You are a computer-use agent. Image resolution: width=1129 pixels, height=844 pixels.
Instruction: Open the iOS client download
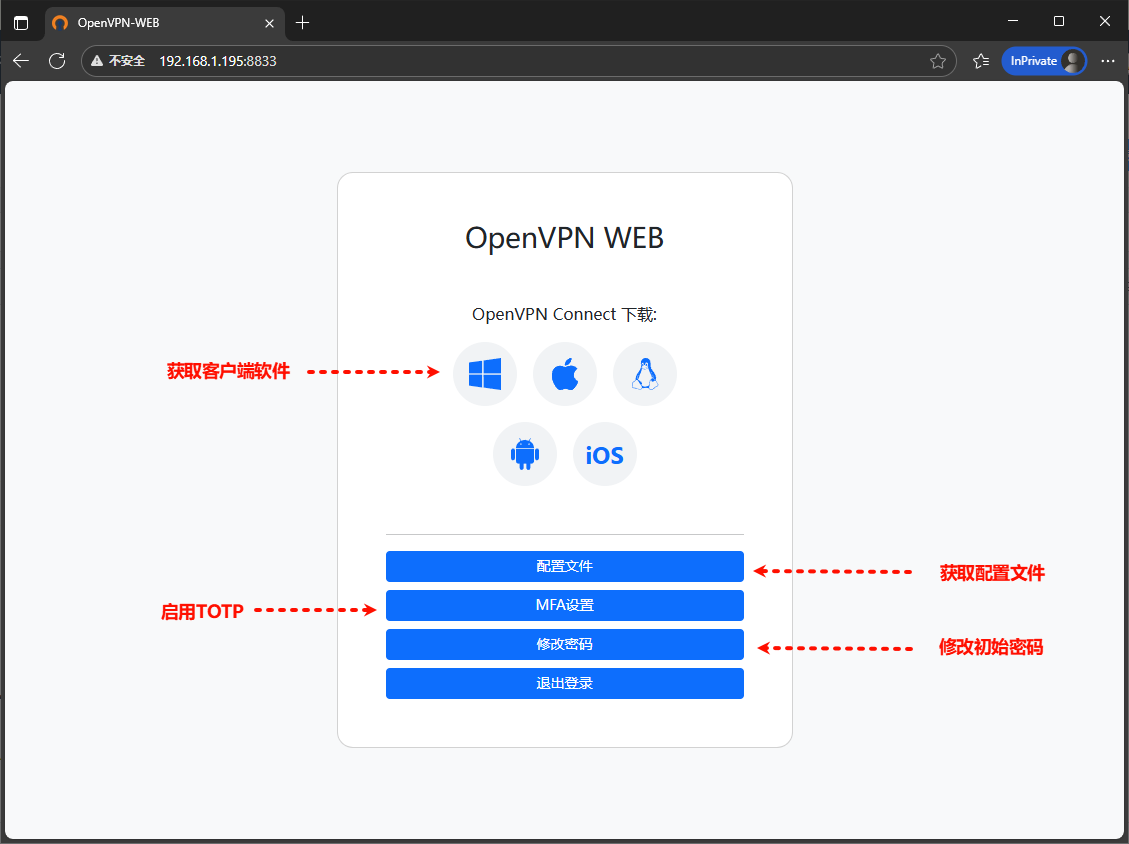605,454
